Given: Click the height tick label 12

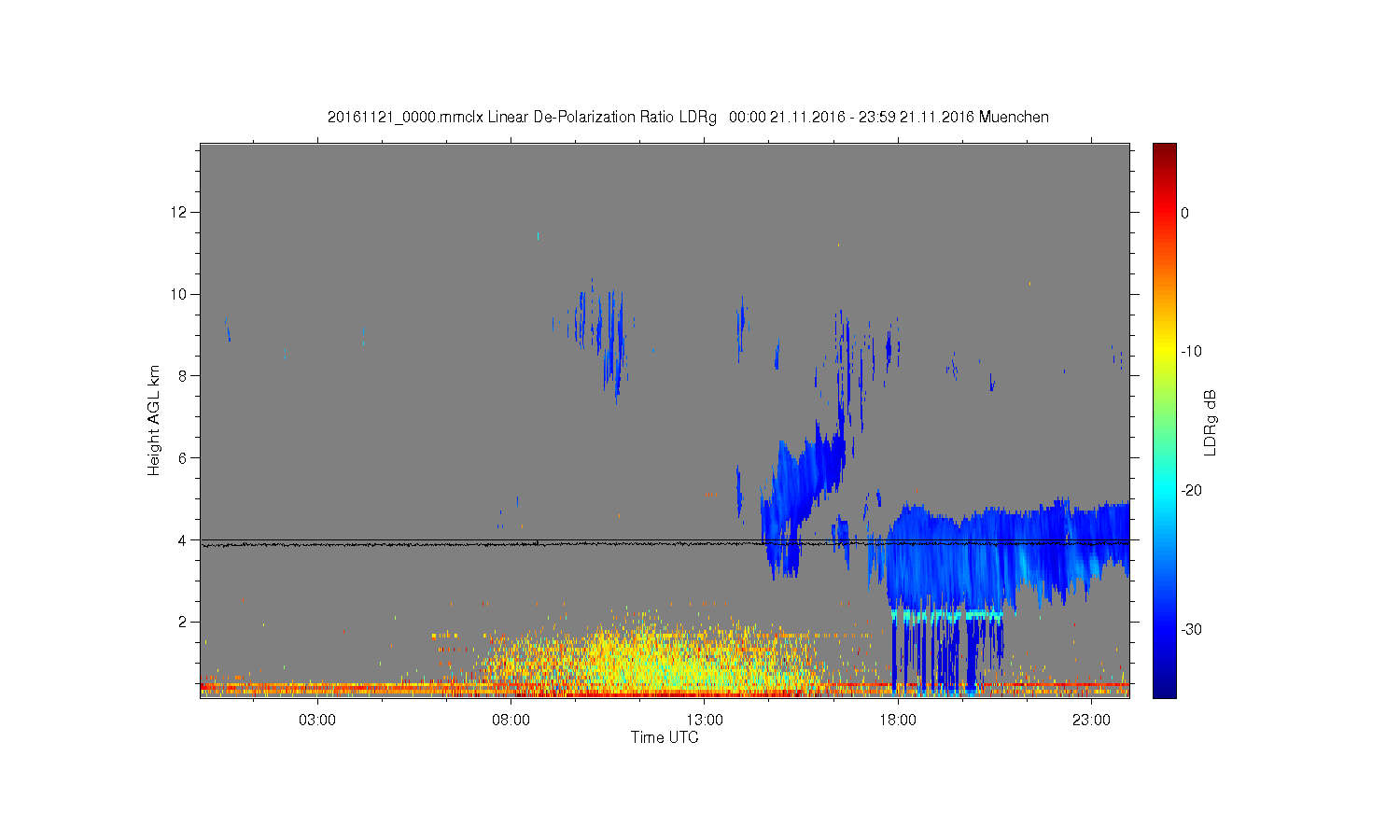Looking at the screenshot, I should pos(180,212).
